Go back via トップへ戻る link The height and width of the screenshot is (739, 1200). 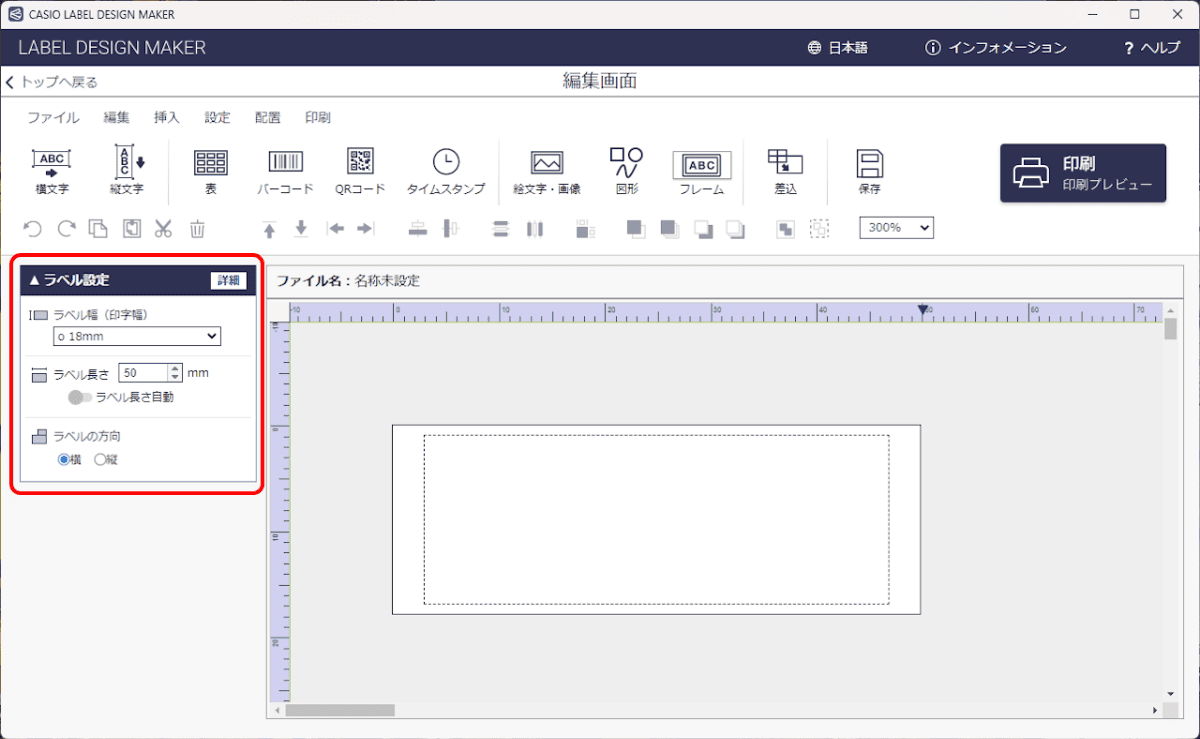coord(52,82)
